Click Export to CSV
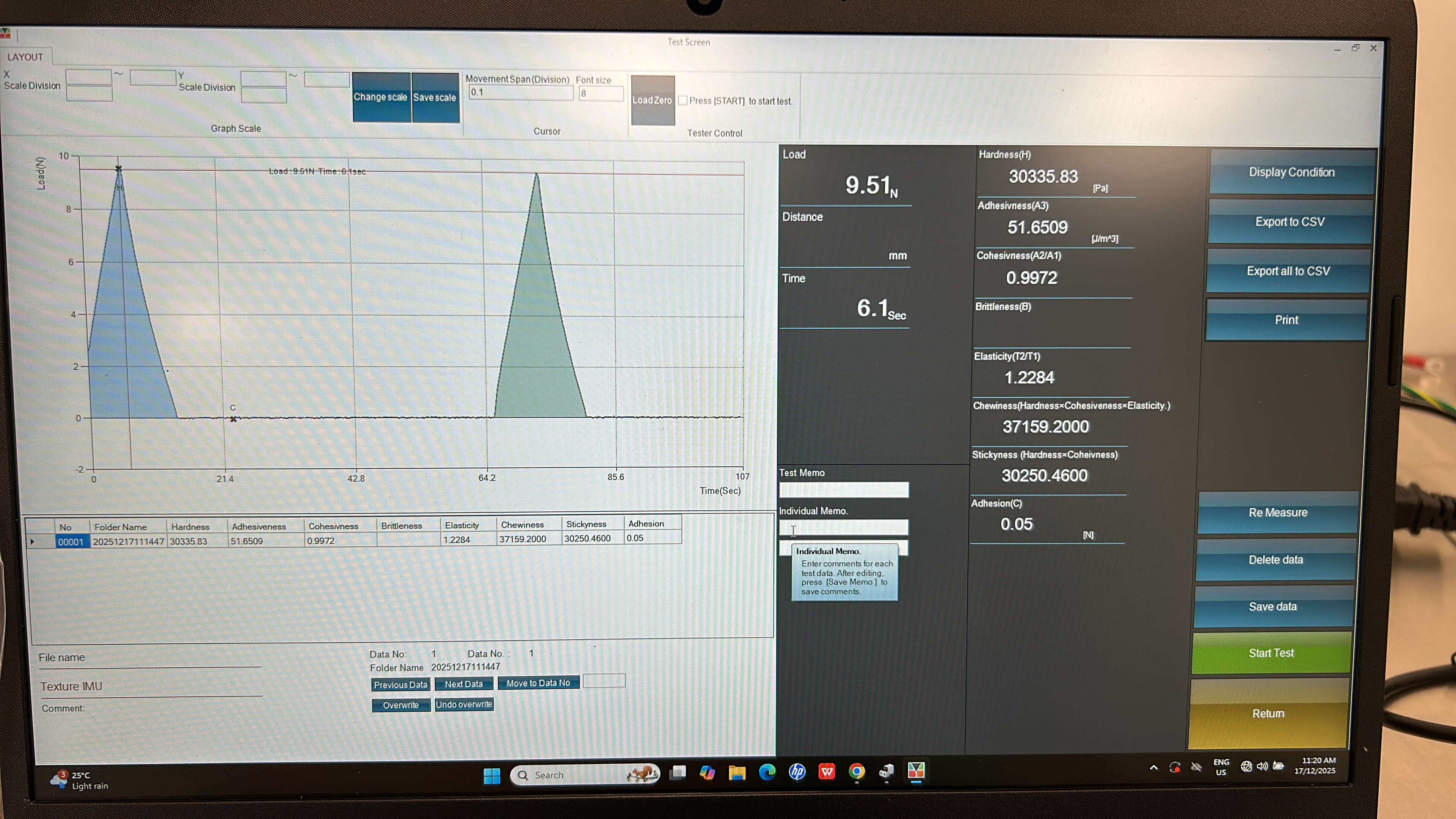Image resolution: width=1456 pixels, height=819 pixels. [1290, 221]
